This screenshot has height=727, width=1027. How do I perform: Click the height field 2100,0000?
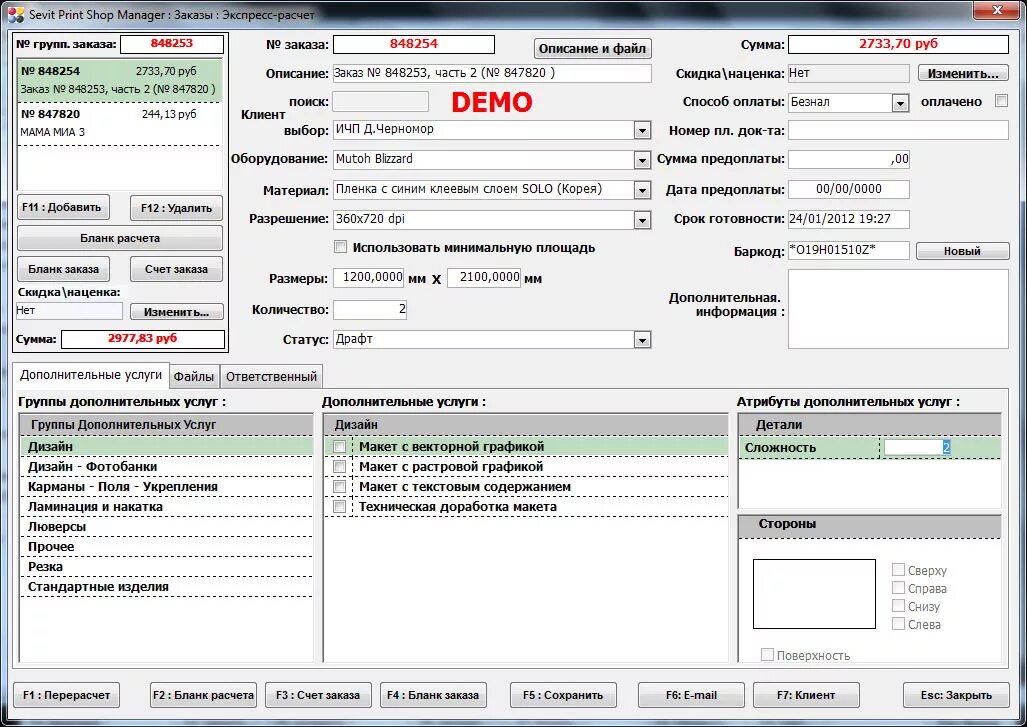[x=484, y=278]
